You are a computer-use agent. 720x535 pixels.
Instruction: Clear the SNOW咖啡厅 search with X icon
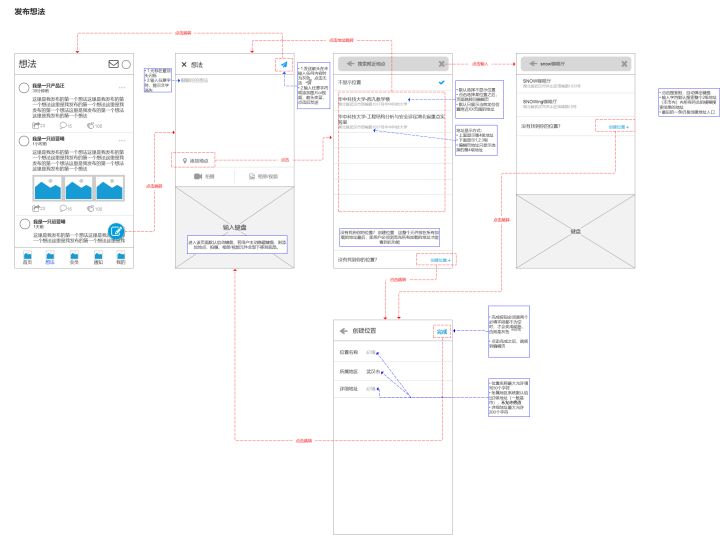(624, 64)
